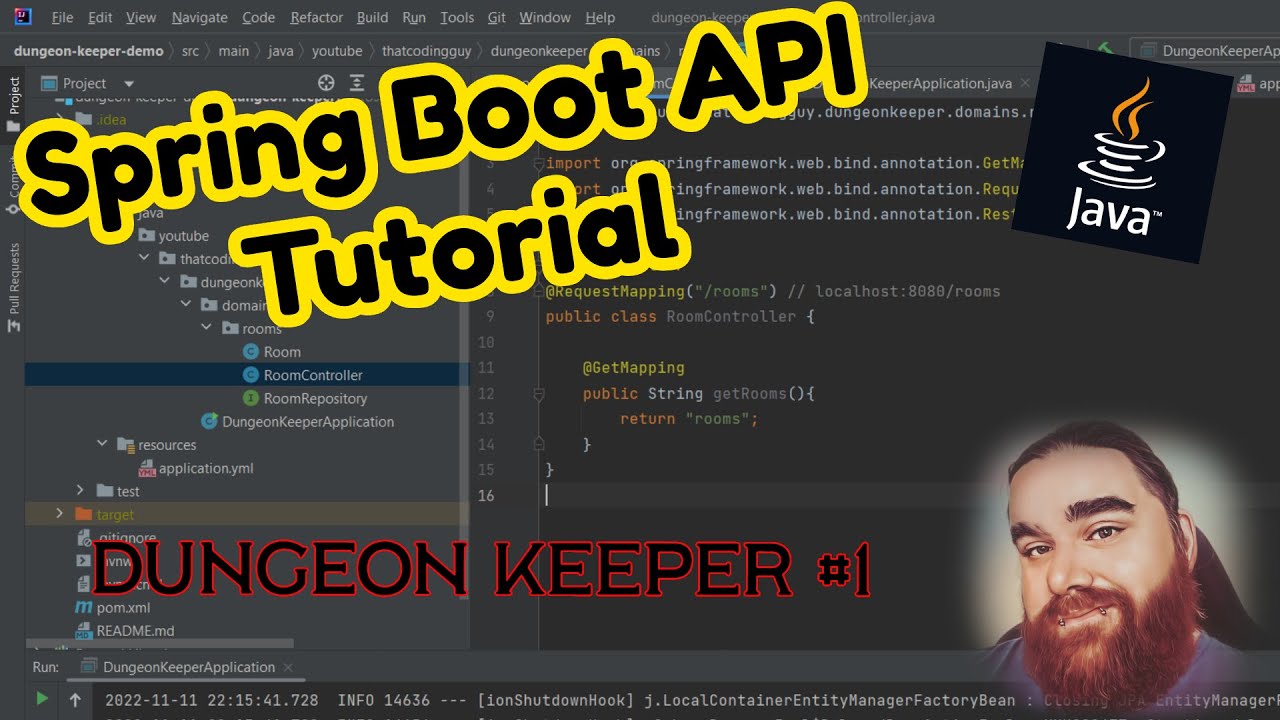
Task: Open the Navigate menu
Action: tap(199, 18)
